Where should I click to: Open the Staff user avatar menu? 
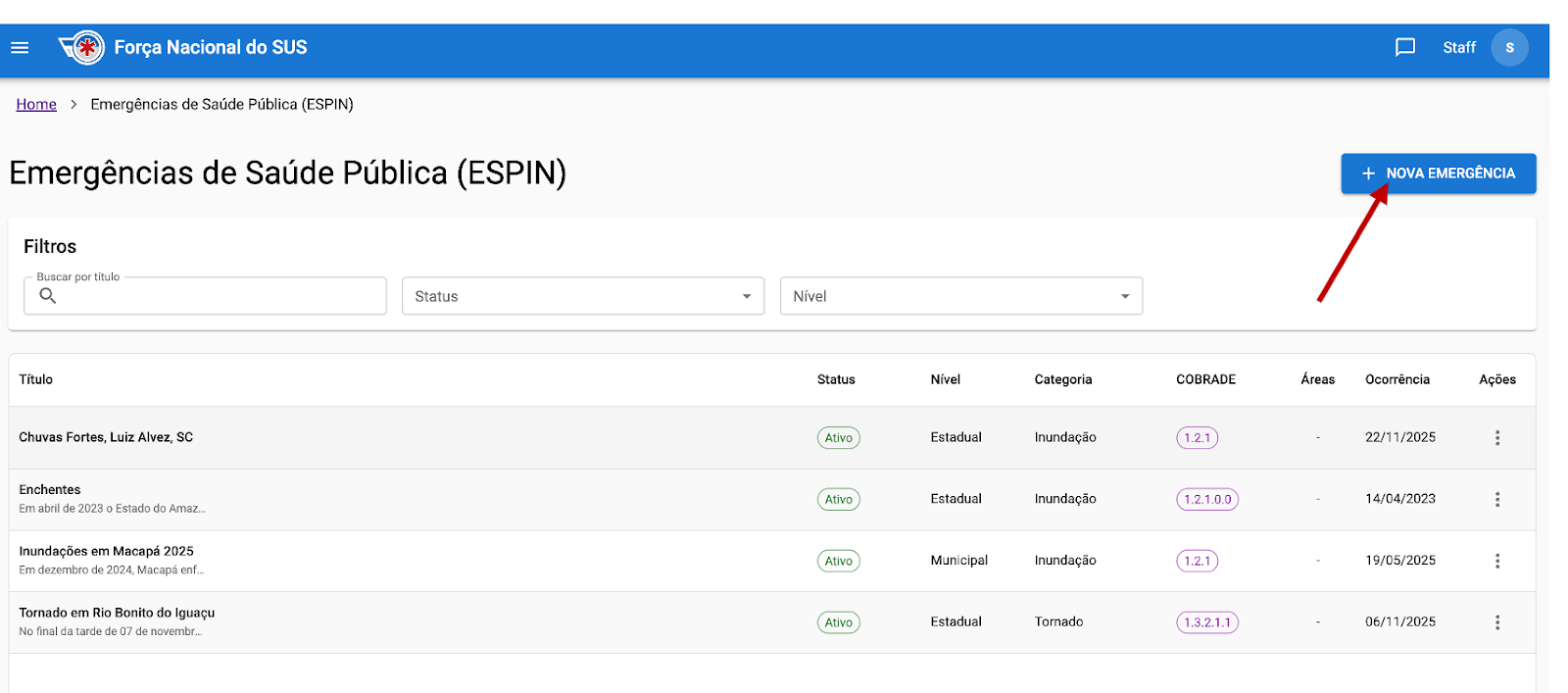pyautogui.click(x=1508, y=47)
